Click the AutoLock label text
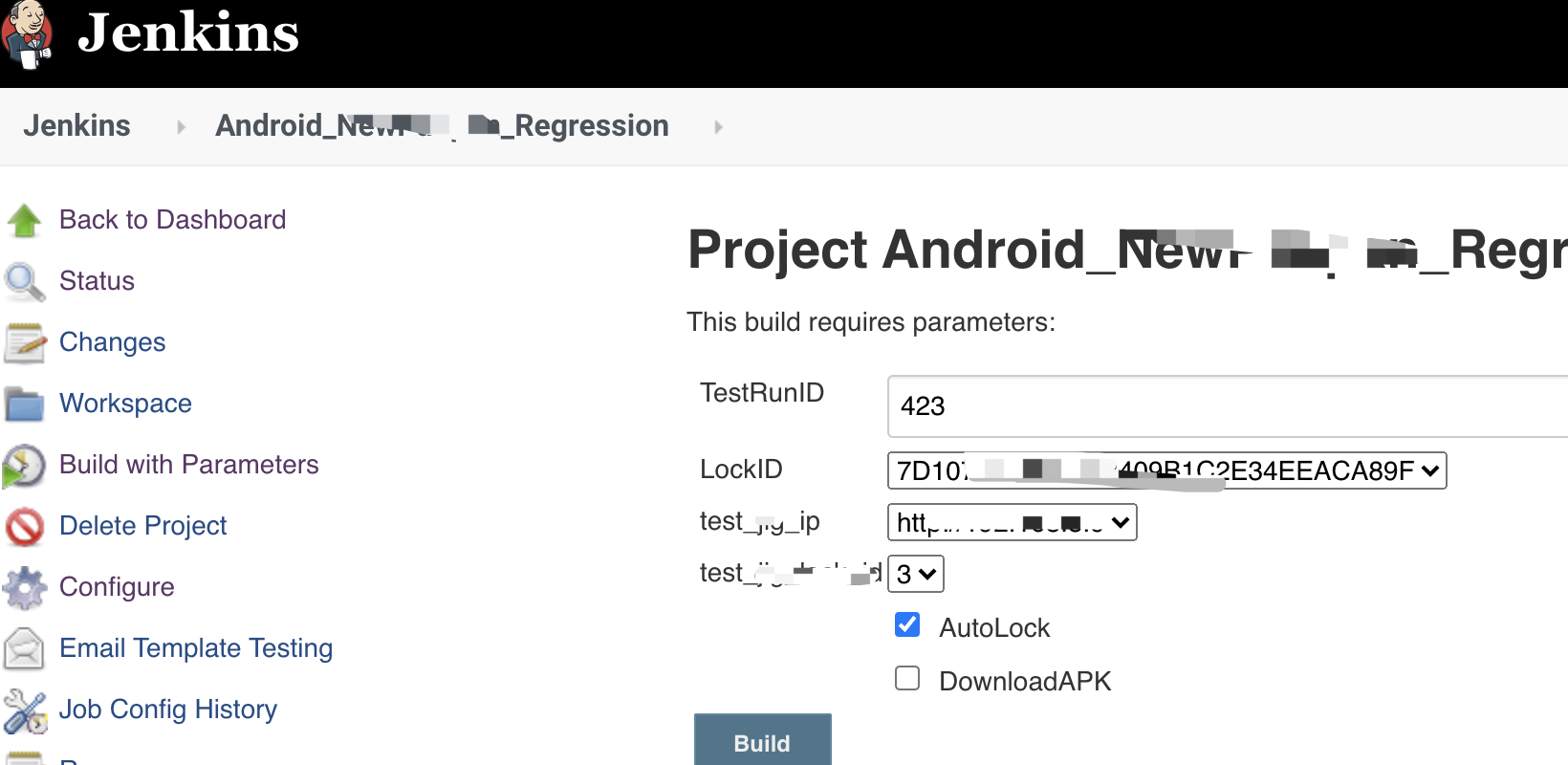The height and width of the screenshot is (765, 1568). click(994, 628)
